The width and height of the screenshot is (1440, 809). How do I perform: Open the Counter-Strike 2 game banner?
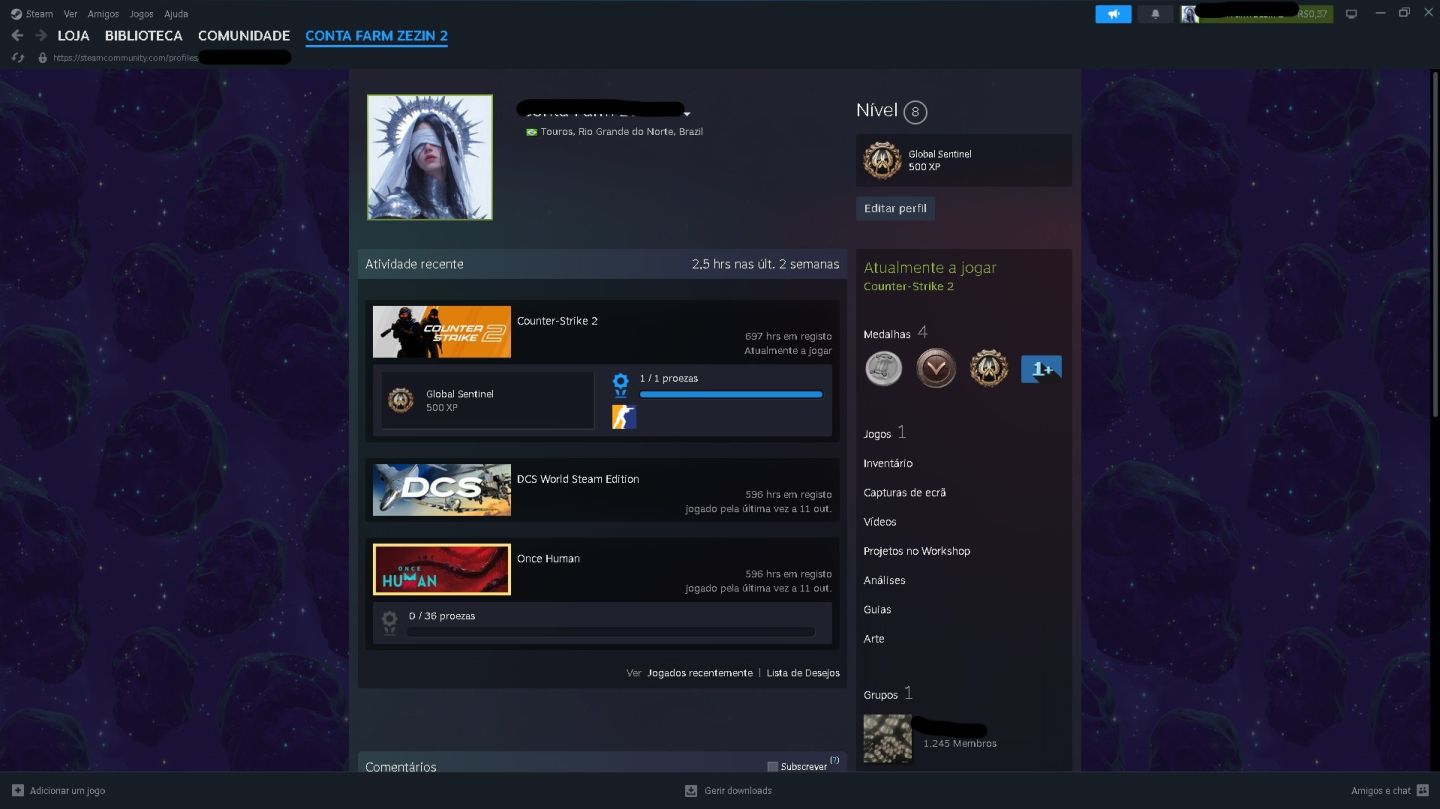pyautogui.click(x=442, y=332)
